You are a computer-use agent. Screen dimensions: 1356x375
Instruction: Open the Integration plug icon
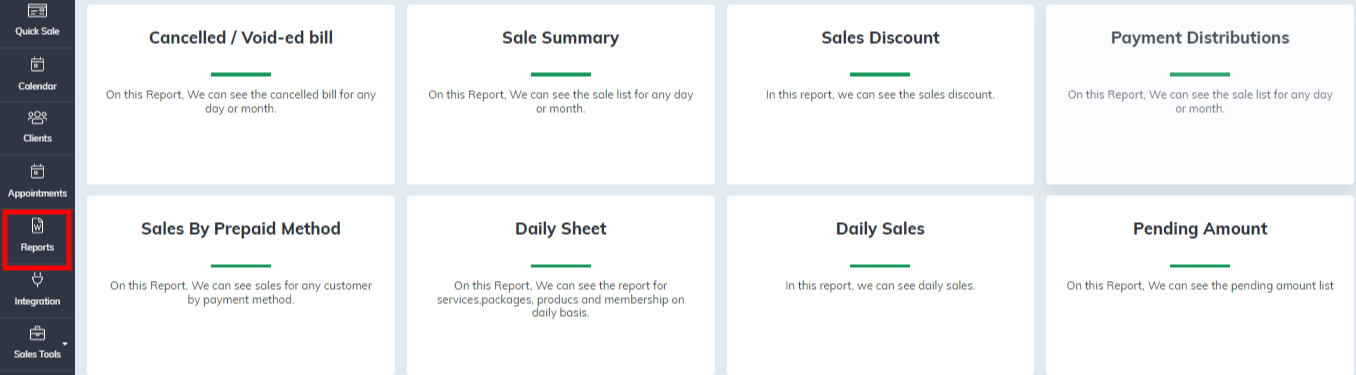pyautogui.click(x=37, y=280)
